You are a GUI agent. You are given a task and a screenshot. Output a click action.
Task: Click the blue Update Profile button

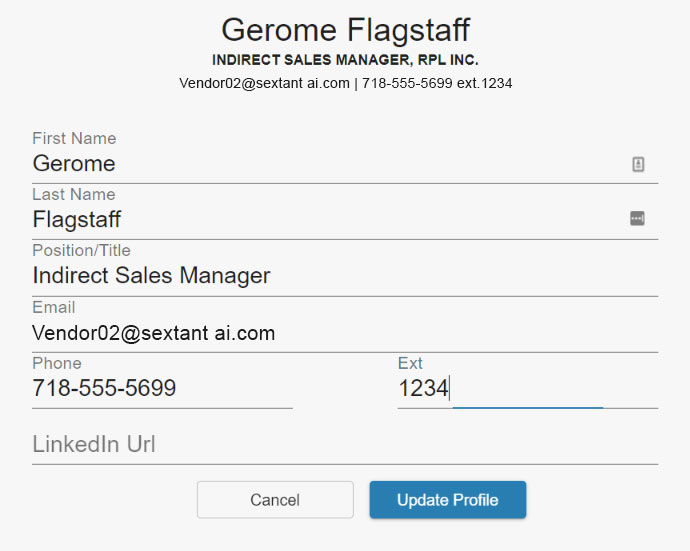[447, 500]
